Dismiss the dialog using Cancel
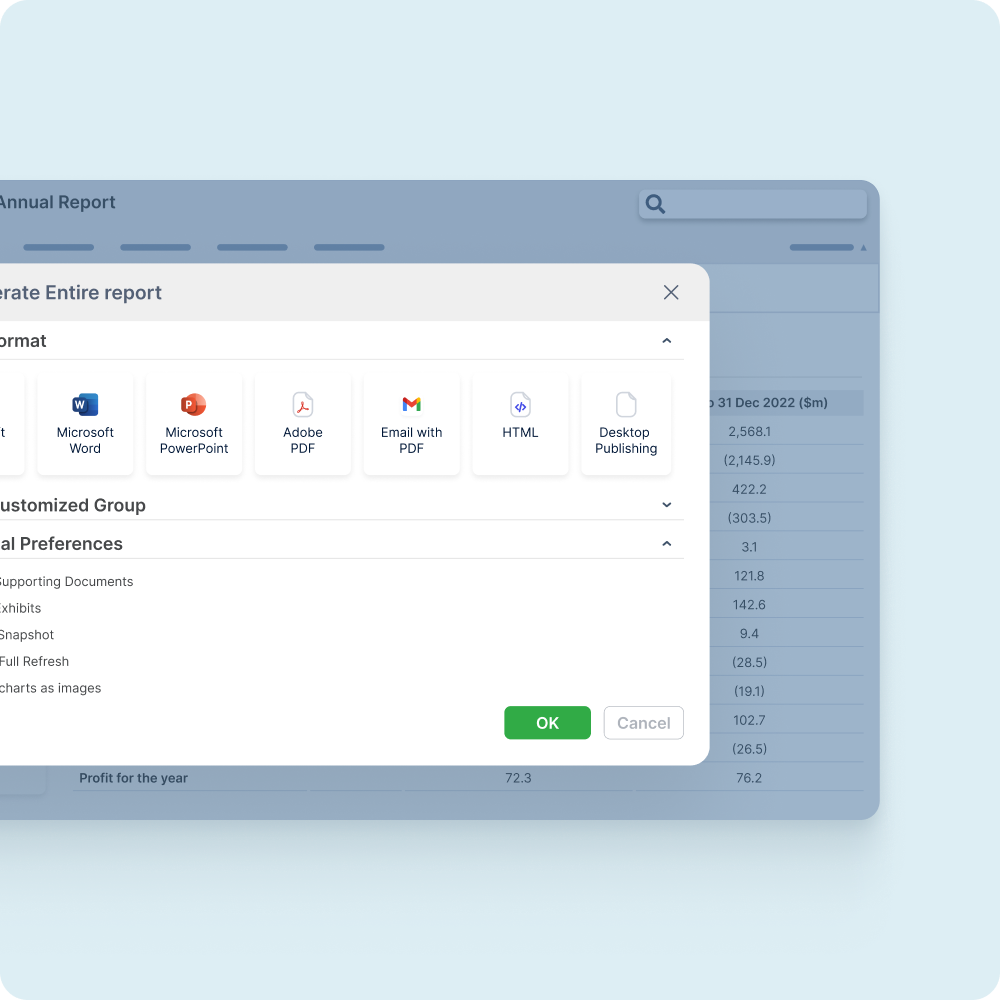 [x=643, y=722]
